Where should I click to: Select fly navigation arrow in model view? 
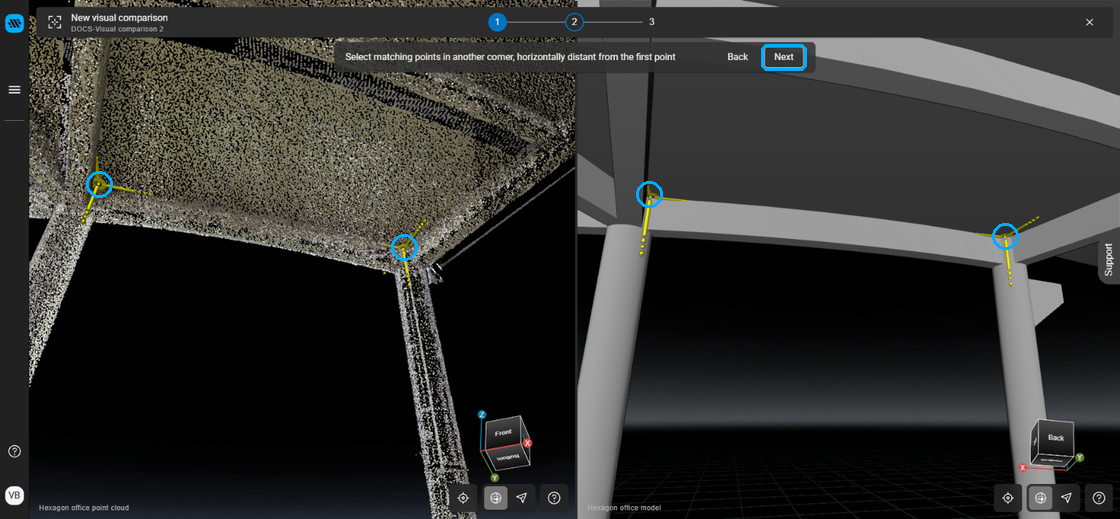tap(1066, 498)
